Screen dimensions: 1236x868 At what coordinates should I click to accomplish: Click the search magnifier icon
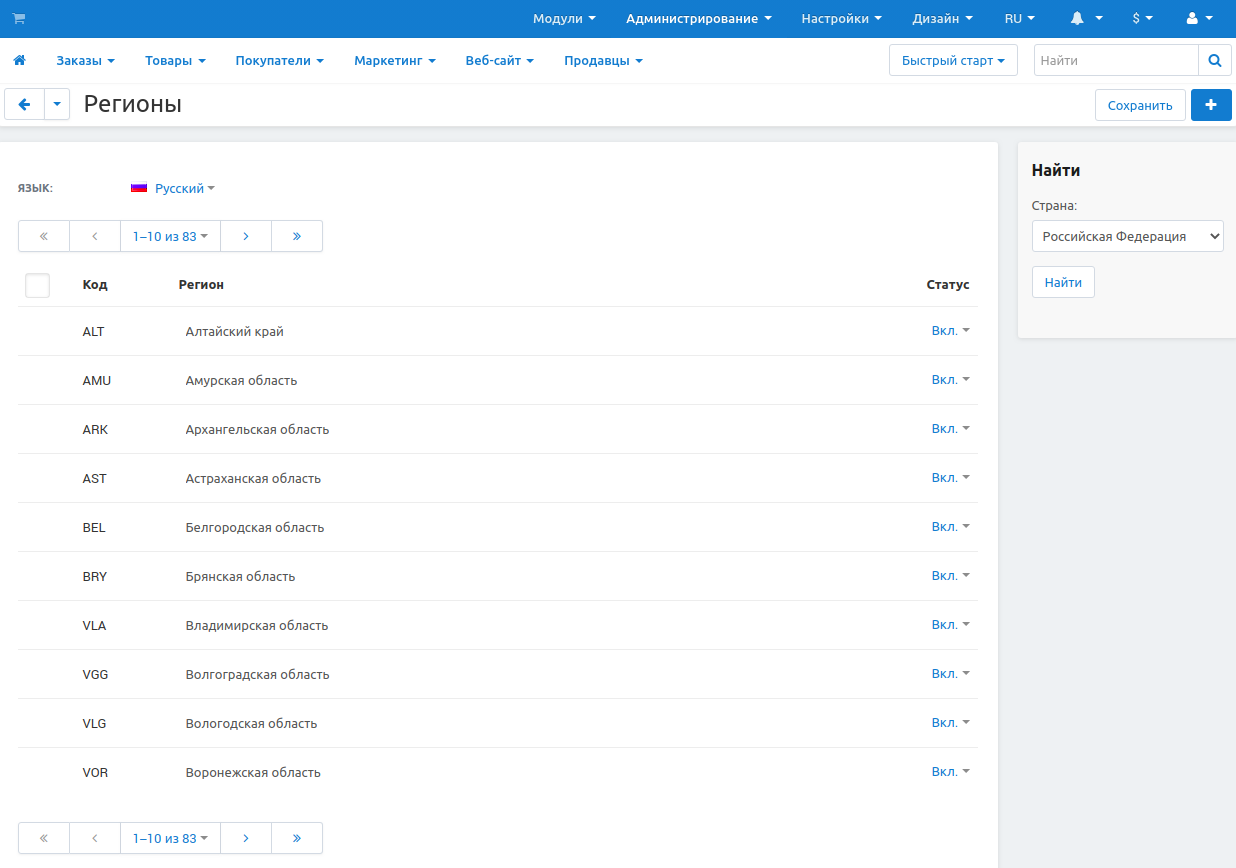tap(1214, 61)
